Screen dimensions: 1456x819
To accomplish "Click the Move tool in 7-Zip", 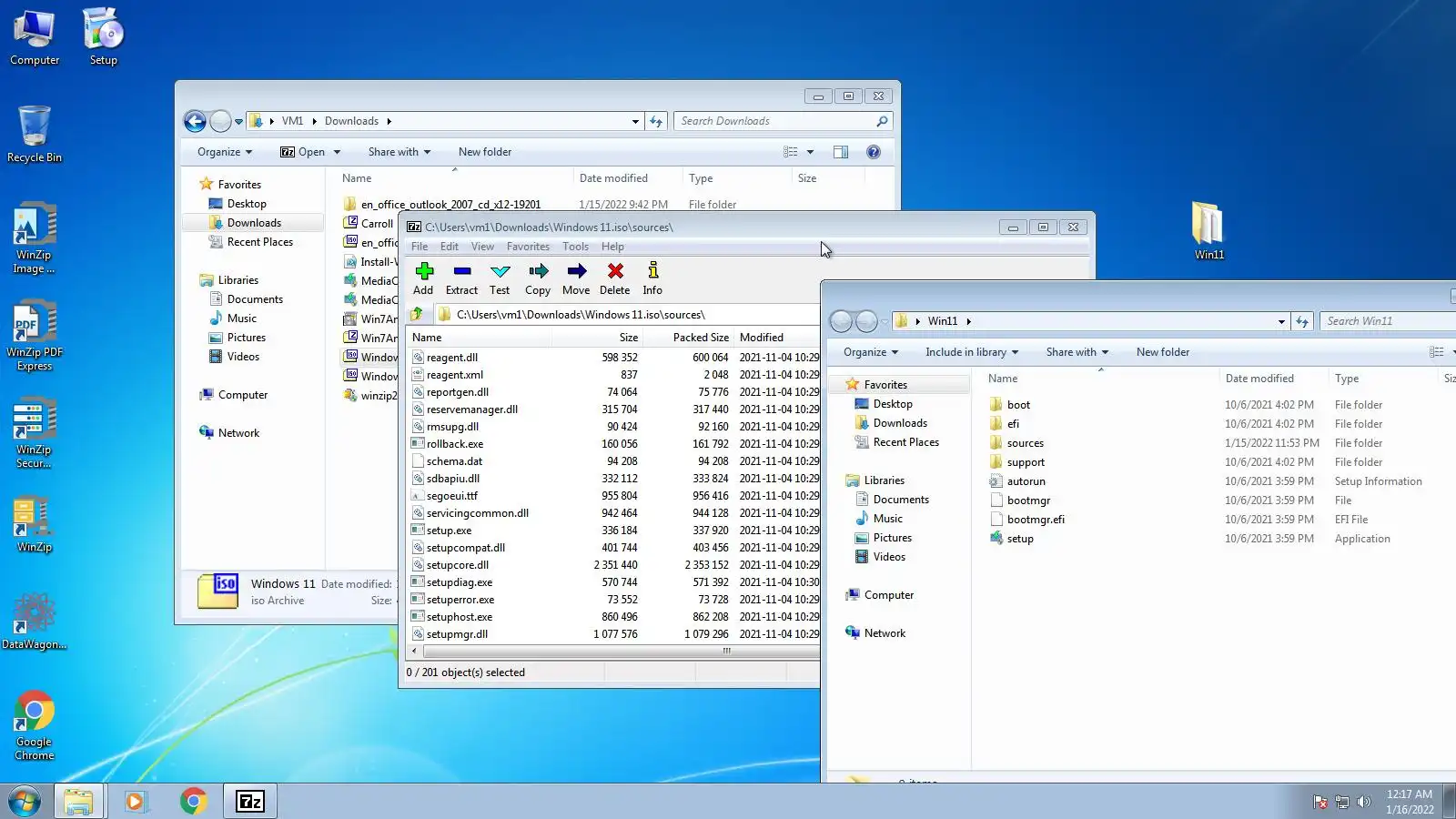I will point(576,278).
